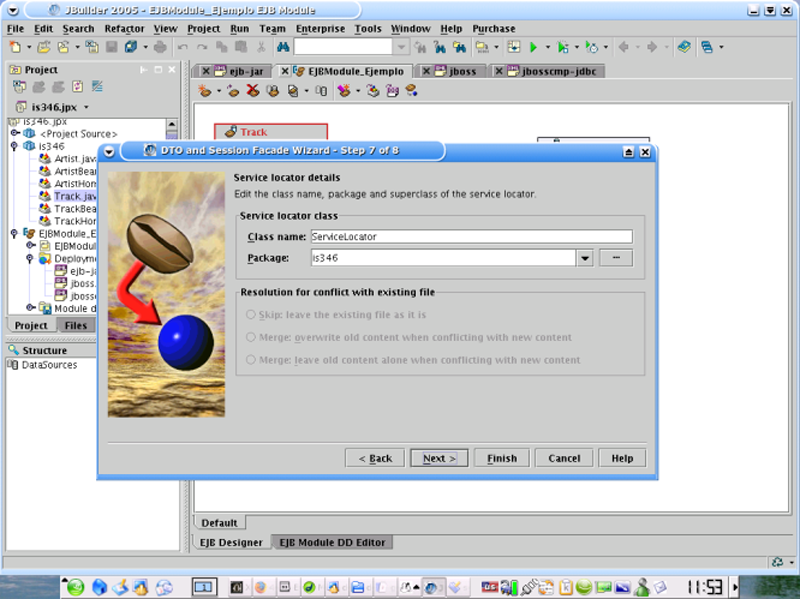Click the Track bean icon in EJB designer
800x599 pixels.
pyautogui.click(x=230, y=132)
